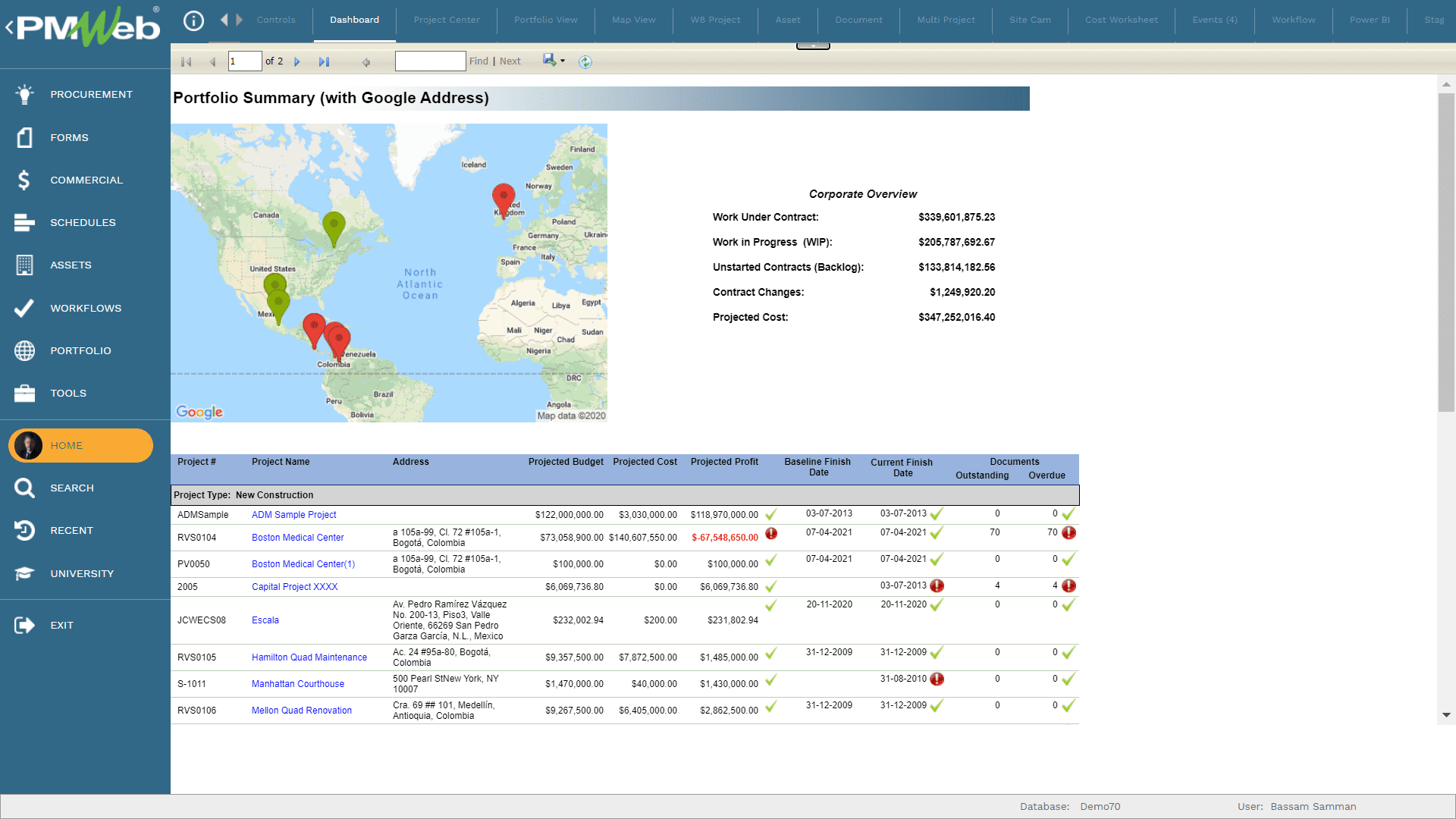
Task: Click the vertical scrollbar thumb
Action: (1446, 253)
